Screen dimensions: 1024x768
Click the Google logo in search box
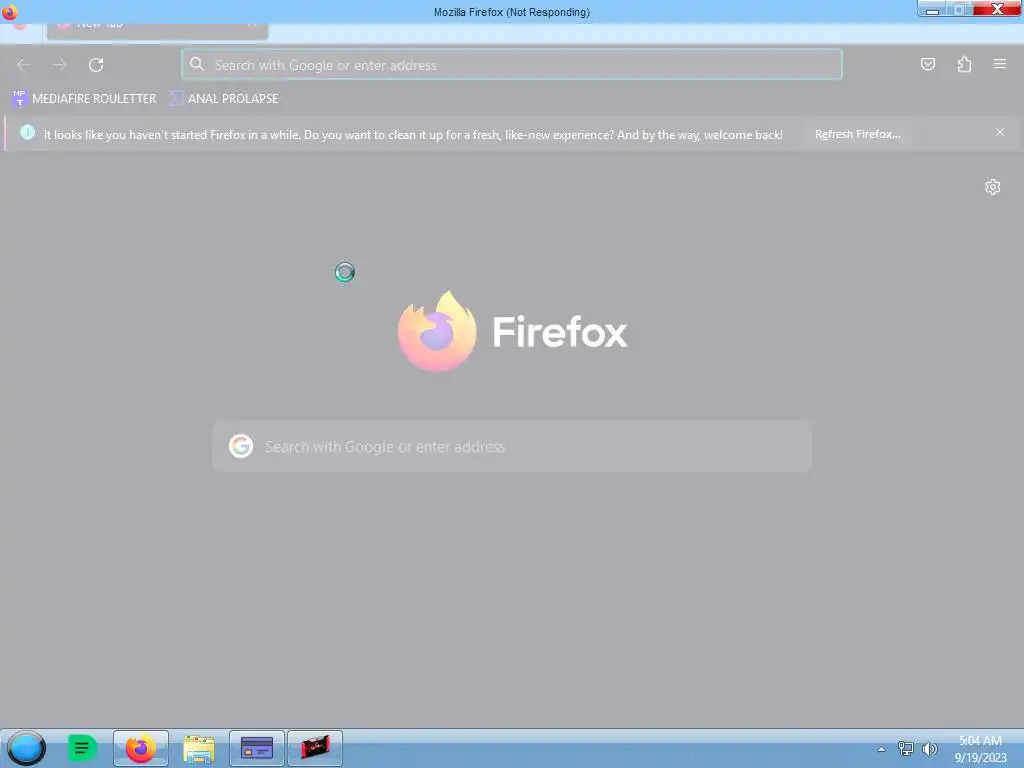tap(240, 446)
